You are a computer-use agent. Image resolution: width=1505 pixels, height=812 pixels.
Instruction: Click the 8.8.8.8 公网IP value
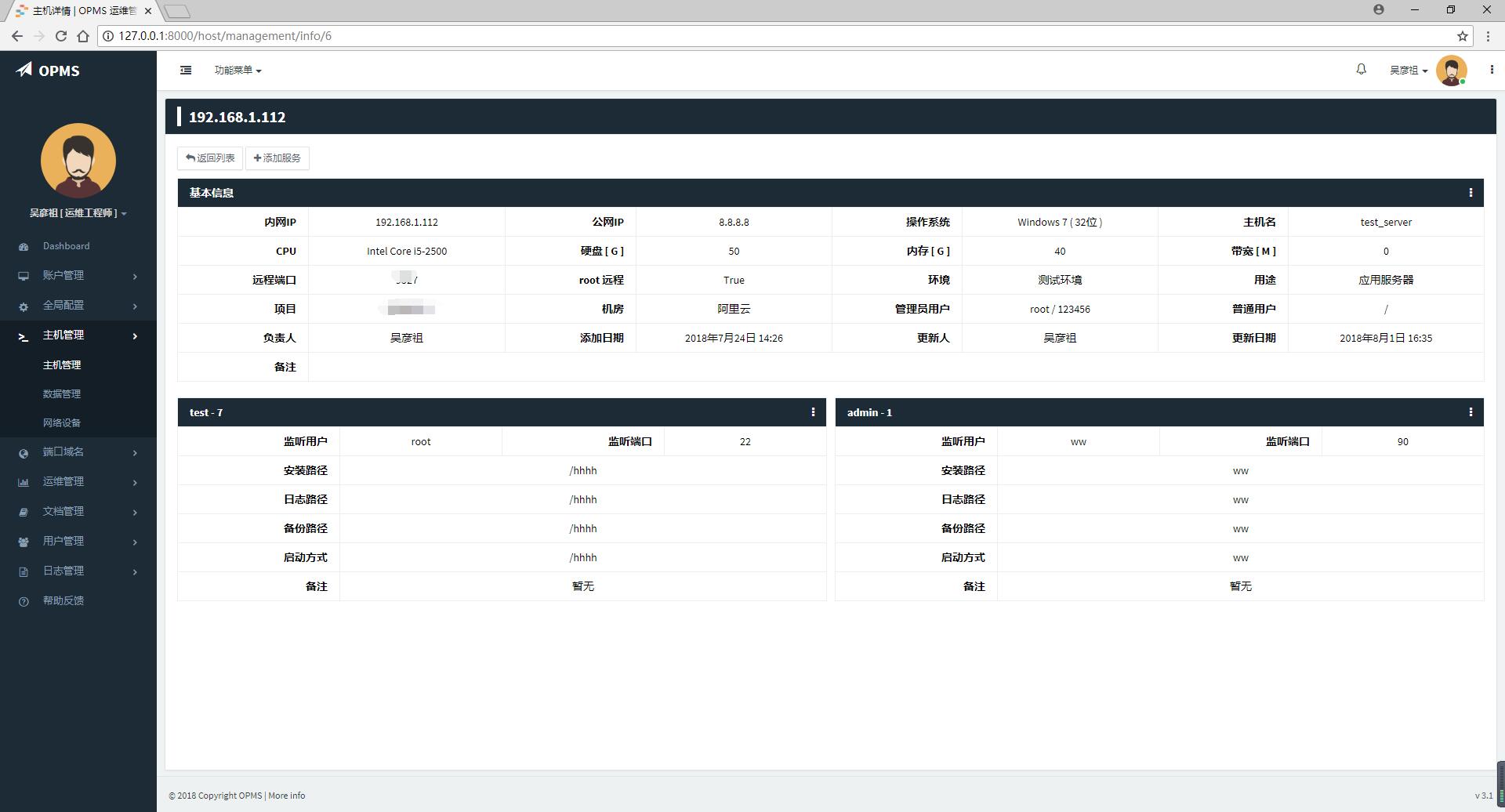(734, 223)
